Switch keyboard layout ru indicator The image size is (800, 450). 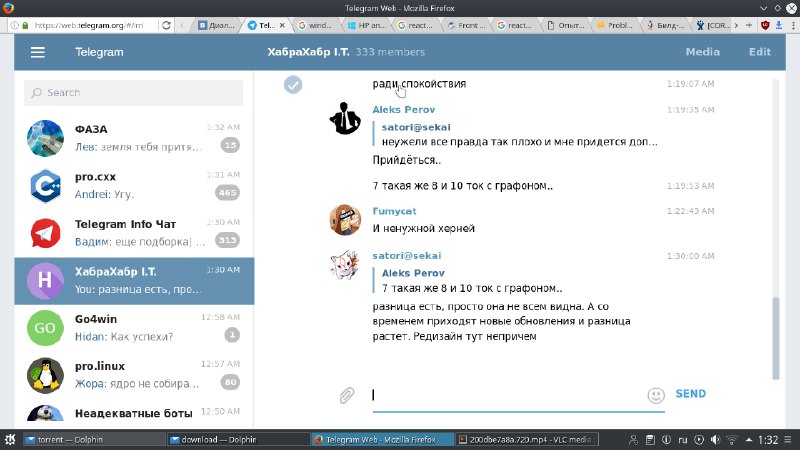(683, 439)
